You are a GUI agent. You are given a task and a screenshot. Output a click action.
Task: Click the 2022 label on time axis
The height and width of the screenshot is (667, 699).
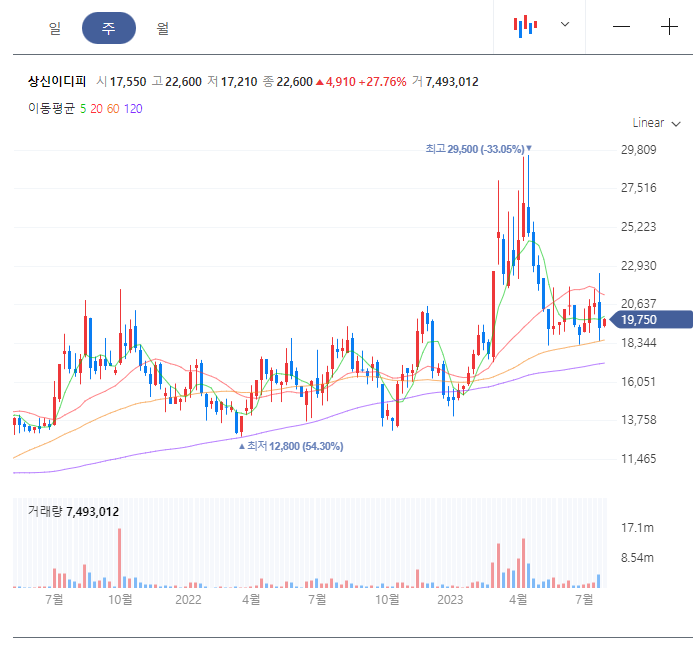188,600
